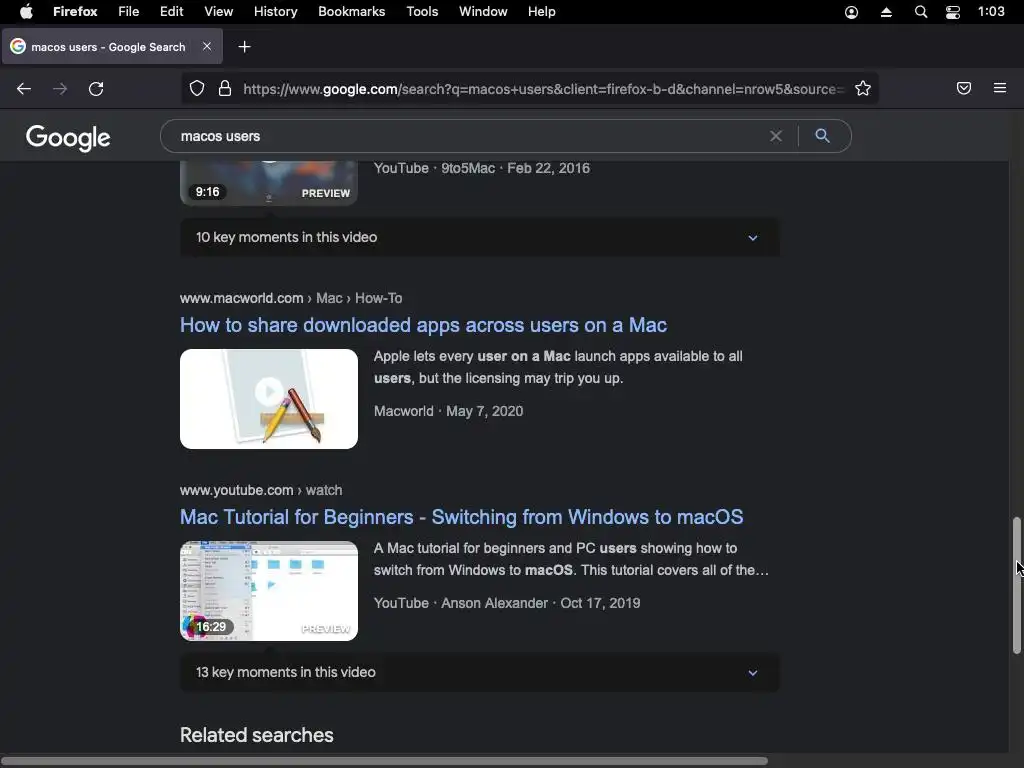Click the text Macworld · May 7, 2020

(448, 411)
